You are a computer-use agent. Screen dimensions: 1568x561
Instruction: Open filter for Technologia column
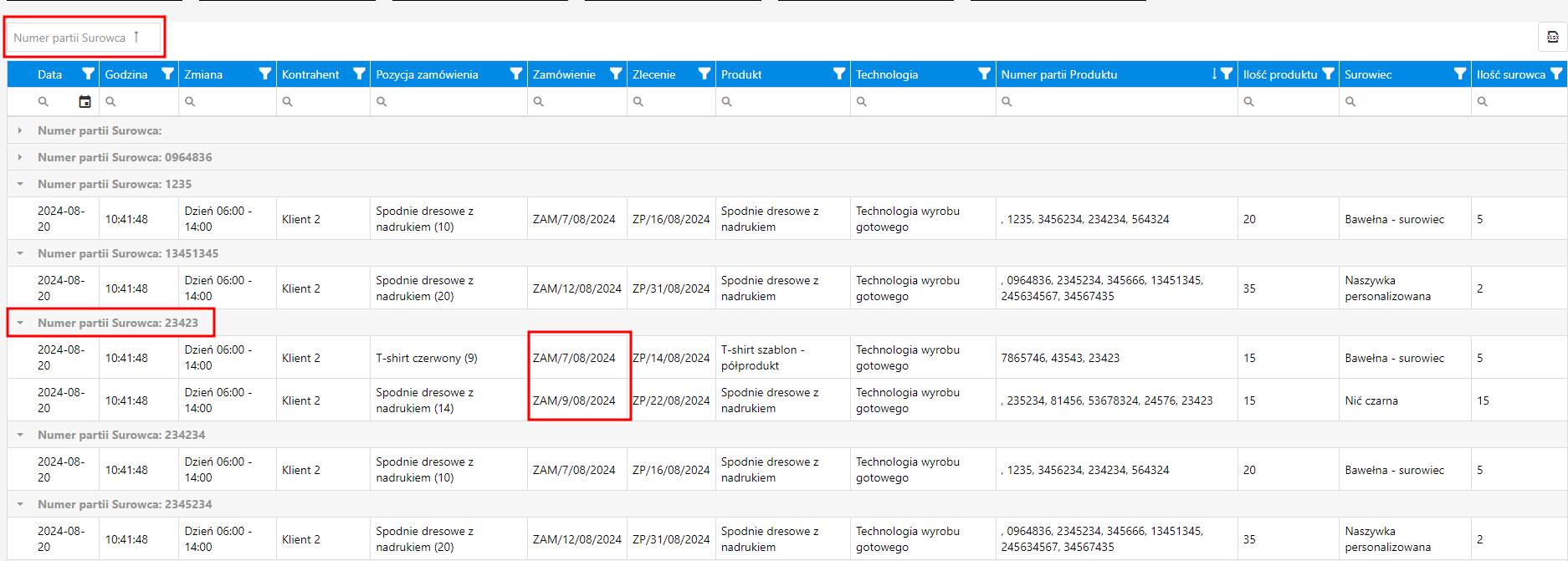pos(984,74)
